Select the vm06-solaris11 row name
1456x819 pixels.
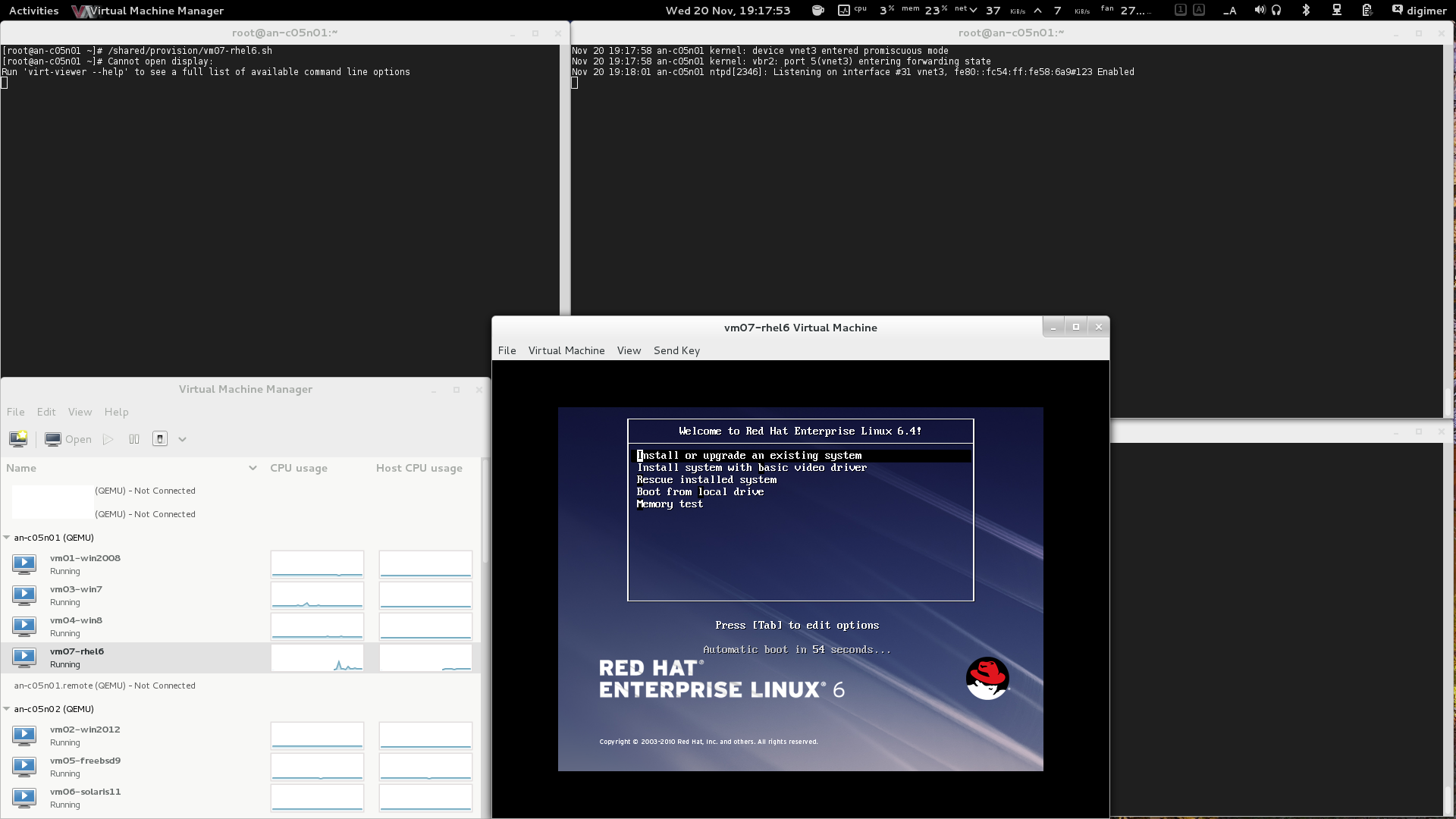[86, 792]
